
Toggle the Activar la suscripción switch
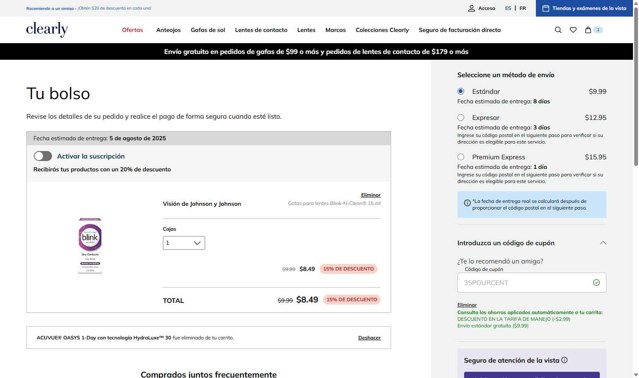pyautogui.click(x=43, y=156)
